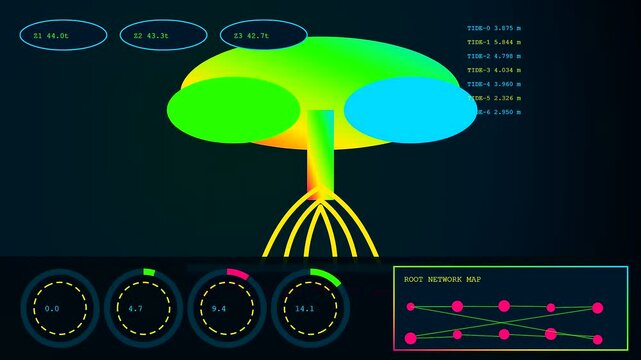Viewport: 641px width, 360px height.
Task: Click the gradient tree trunk
Action: [x=320, y=154]
